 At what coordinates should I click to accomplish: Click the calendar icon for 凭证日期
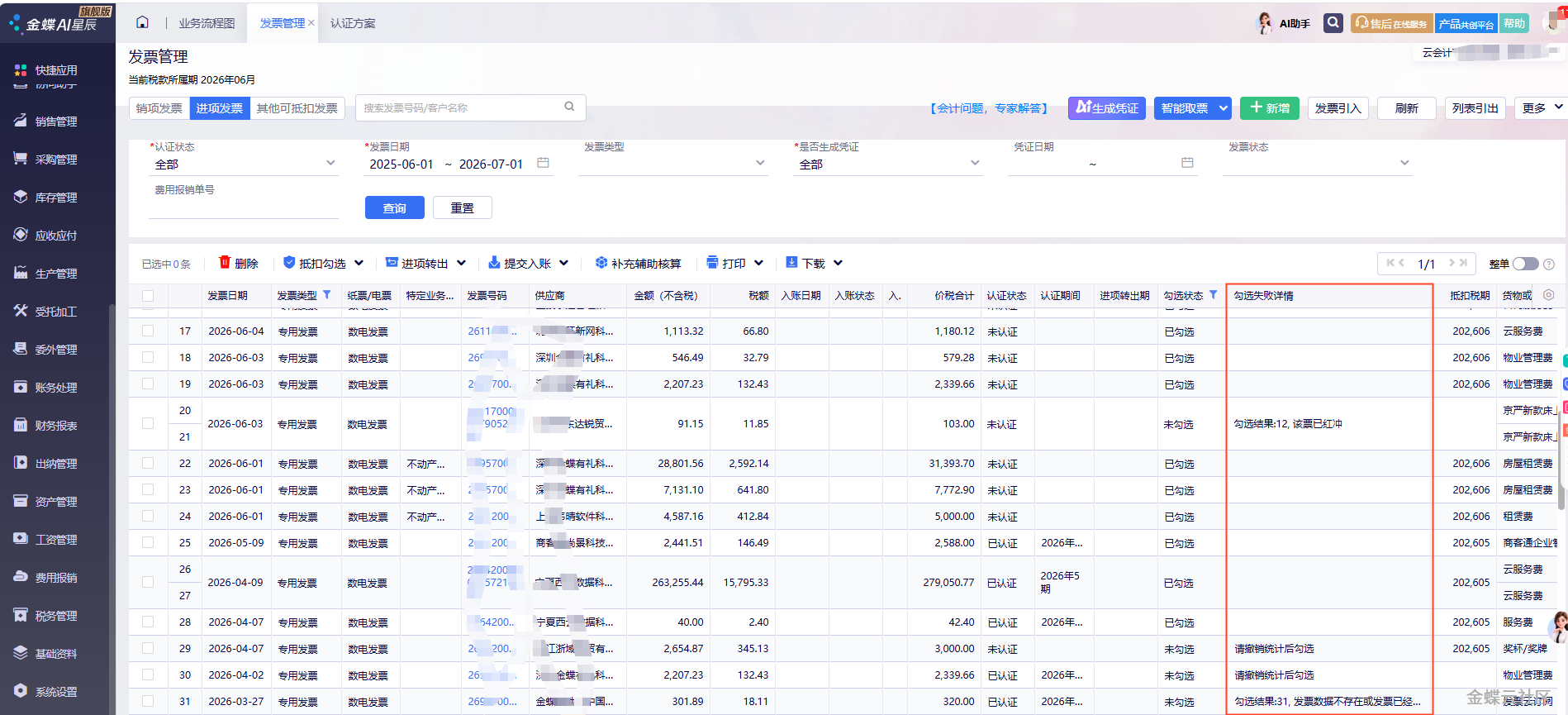coord(1187,163)
